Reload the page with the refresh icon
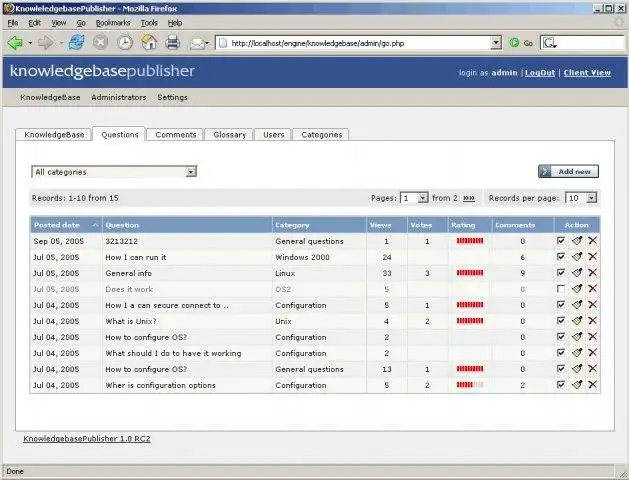This screenshot has width=629, height=480. coord(76,43)
